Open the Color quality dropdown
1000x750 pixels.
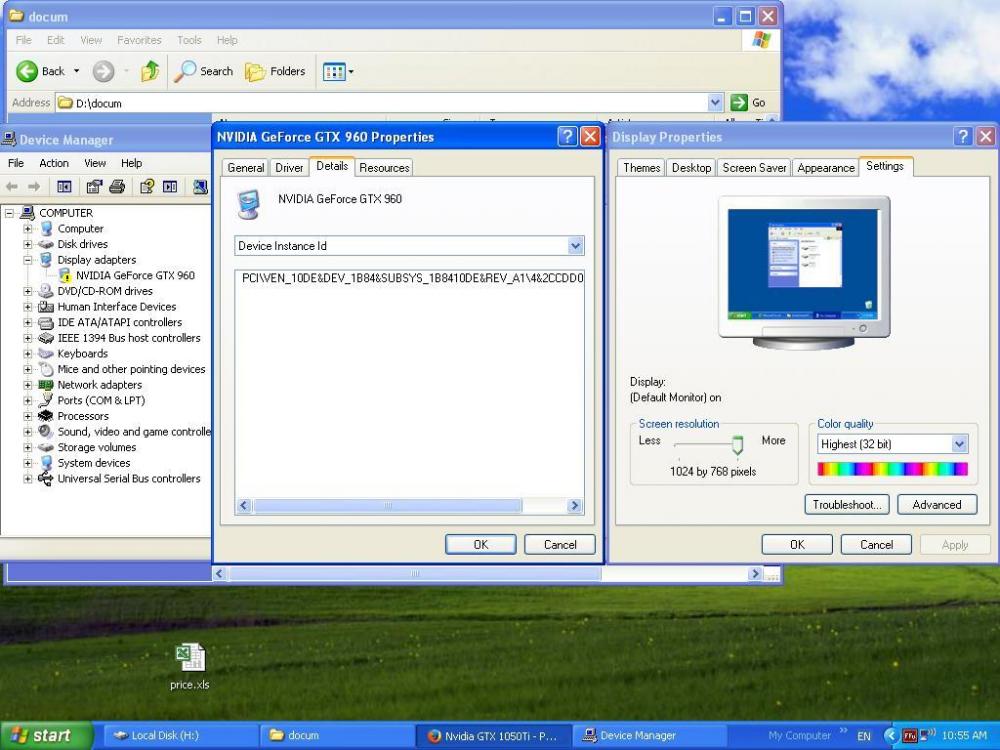coord(959,444)
